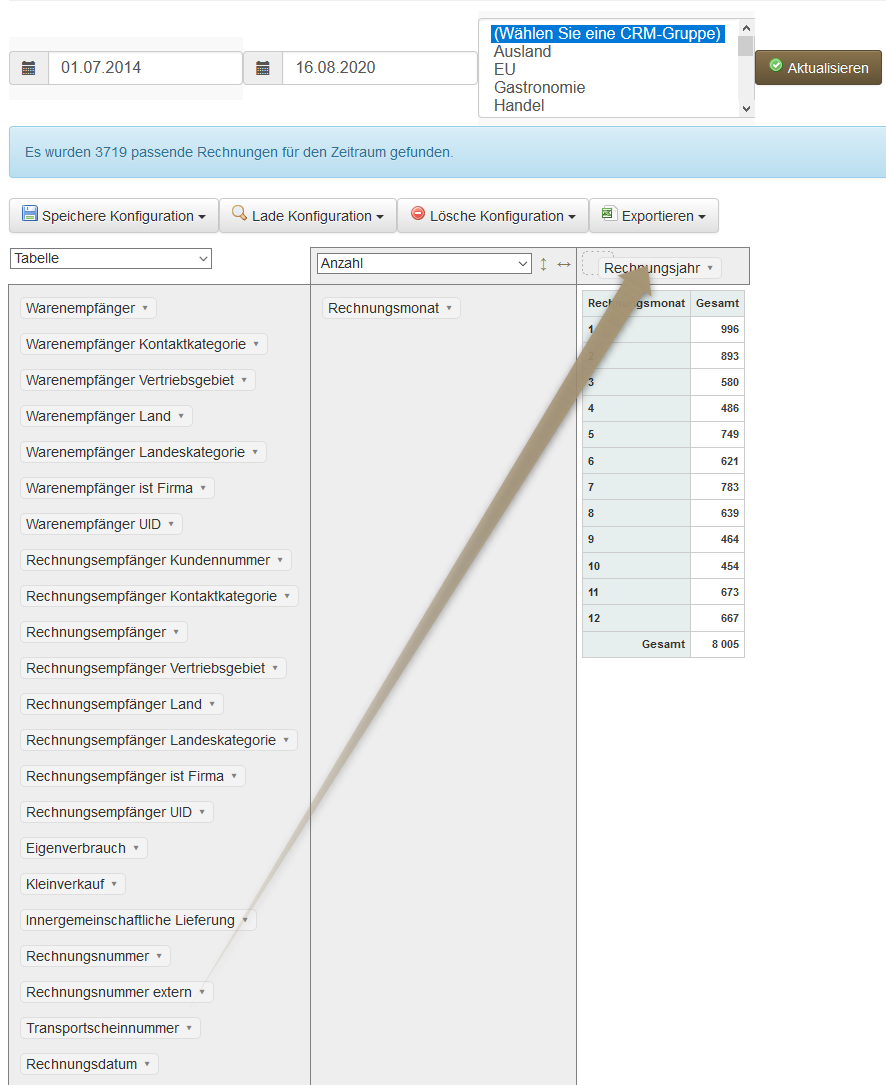Open the Lade Konfiguration menu

308,215
